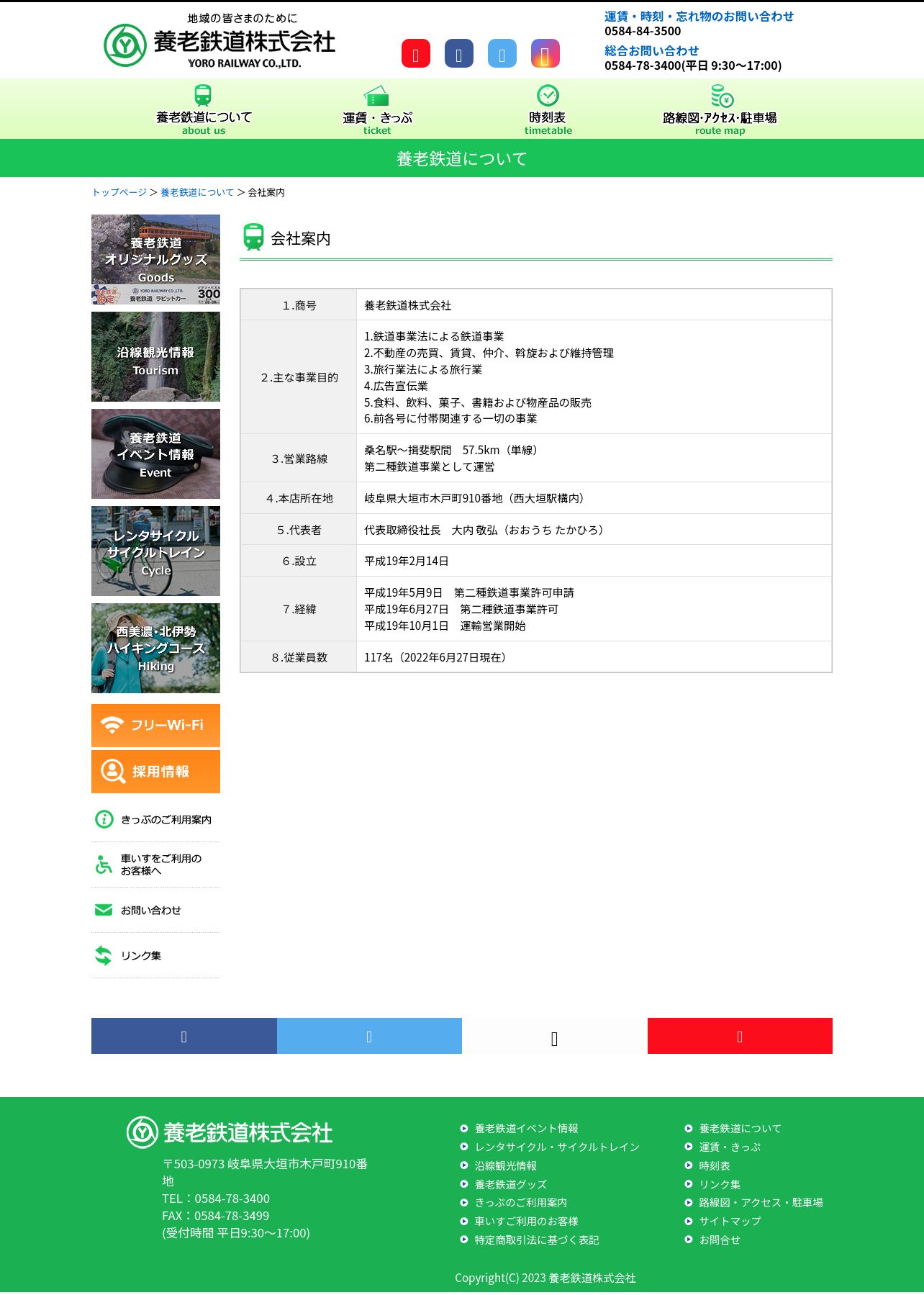Image resolution: width=924 pixels, height=1295 pixels.
Task: Footer link きっぷのご利用案内
Action: [x=521, y=1203]
